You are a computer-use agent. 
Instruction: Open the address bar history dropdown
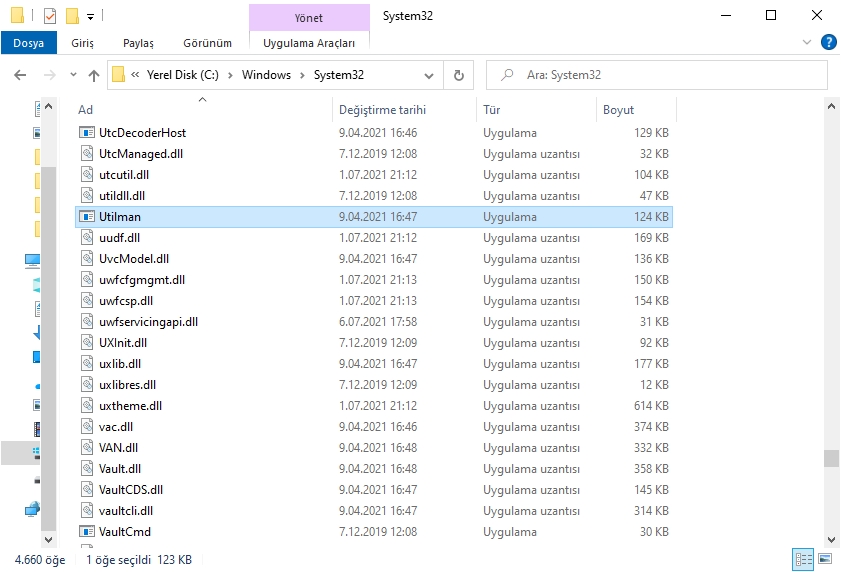[429, 76]
